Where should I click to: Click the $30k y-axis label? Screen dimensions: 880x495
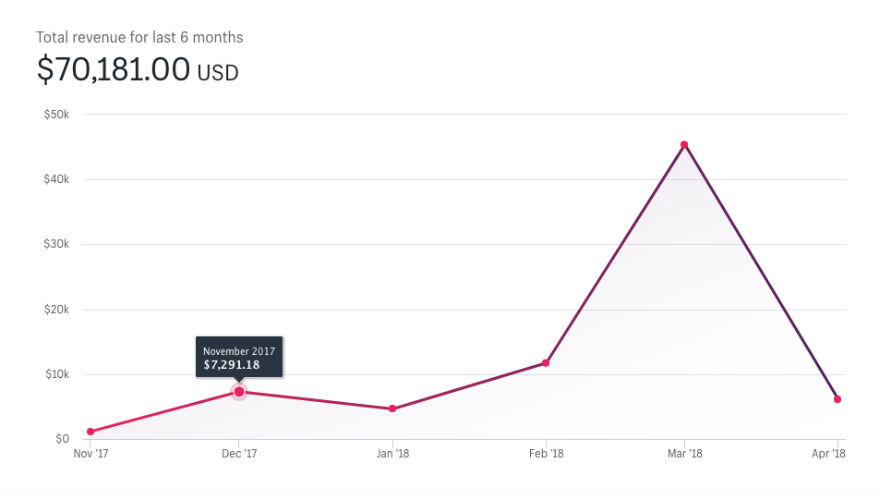55,244
